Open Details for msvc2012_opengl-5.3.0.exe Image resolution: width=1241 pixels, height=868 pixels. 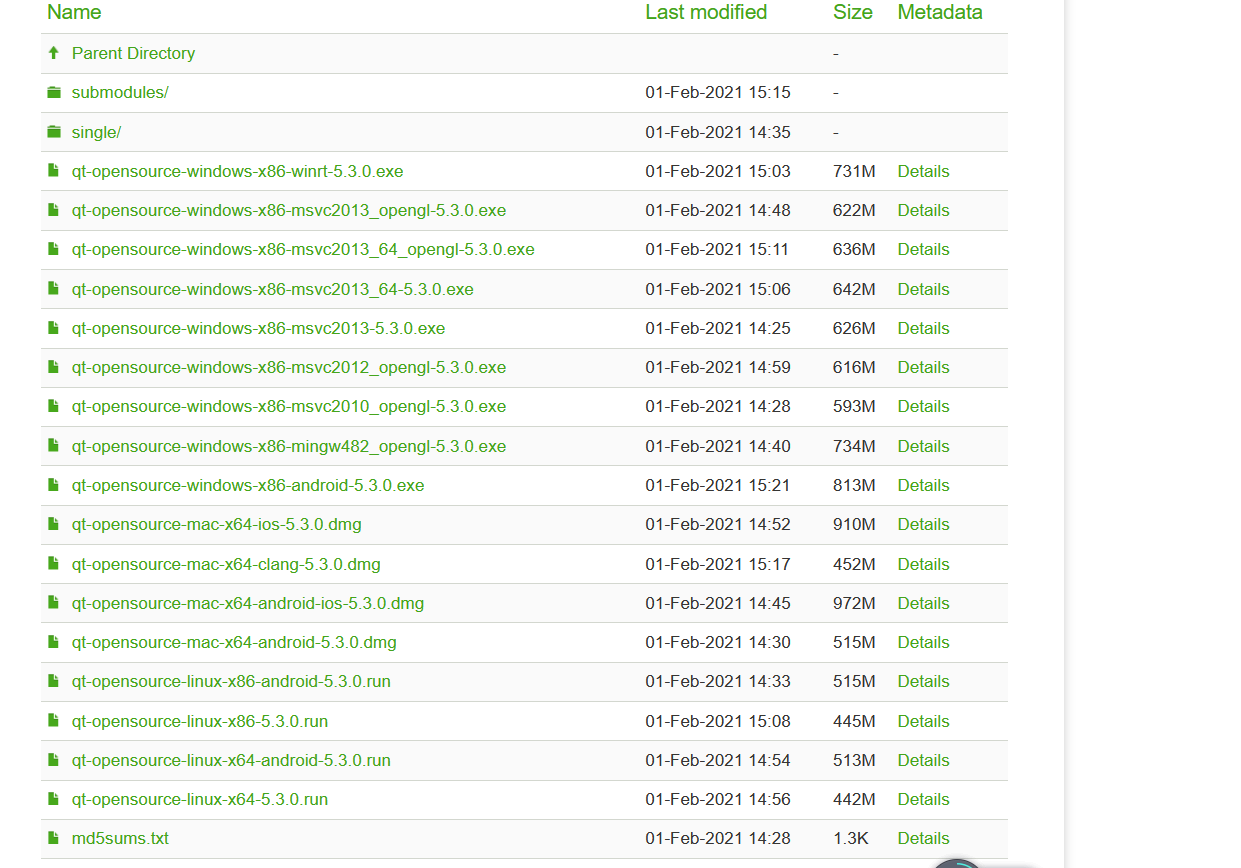click(x=923, y=367)
